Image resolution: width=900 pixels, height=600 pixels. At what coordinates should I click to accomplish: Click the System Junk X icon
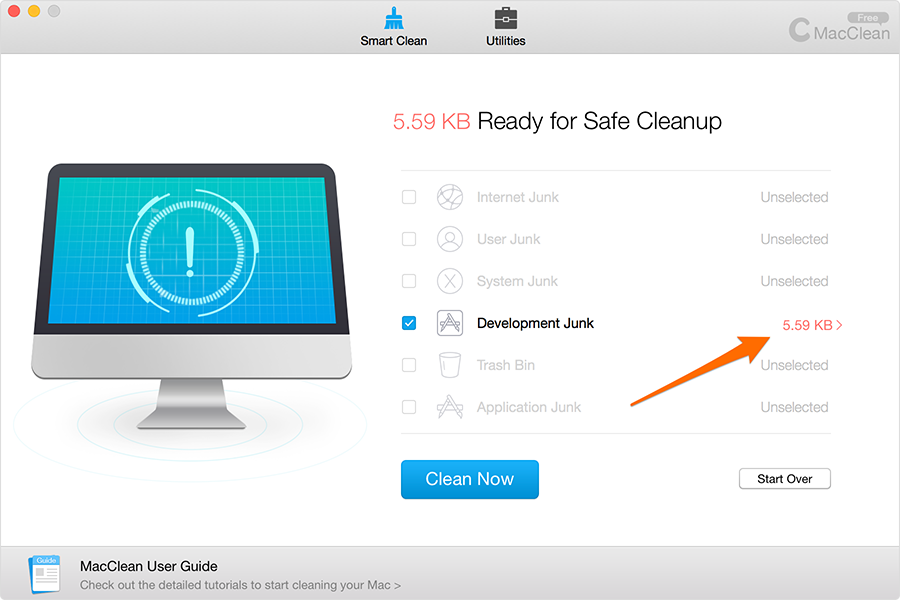(x=449, y=281)
